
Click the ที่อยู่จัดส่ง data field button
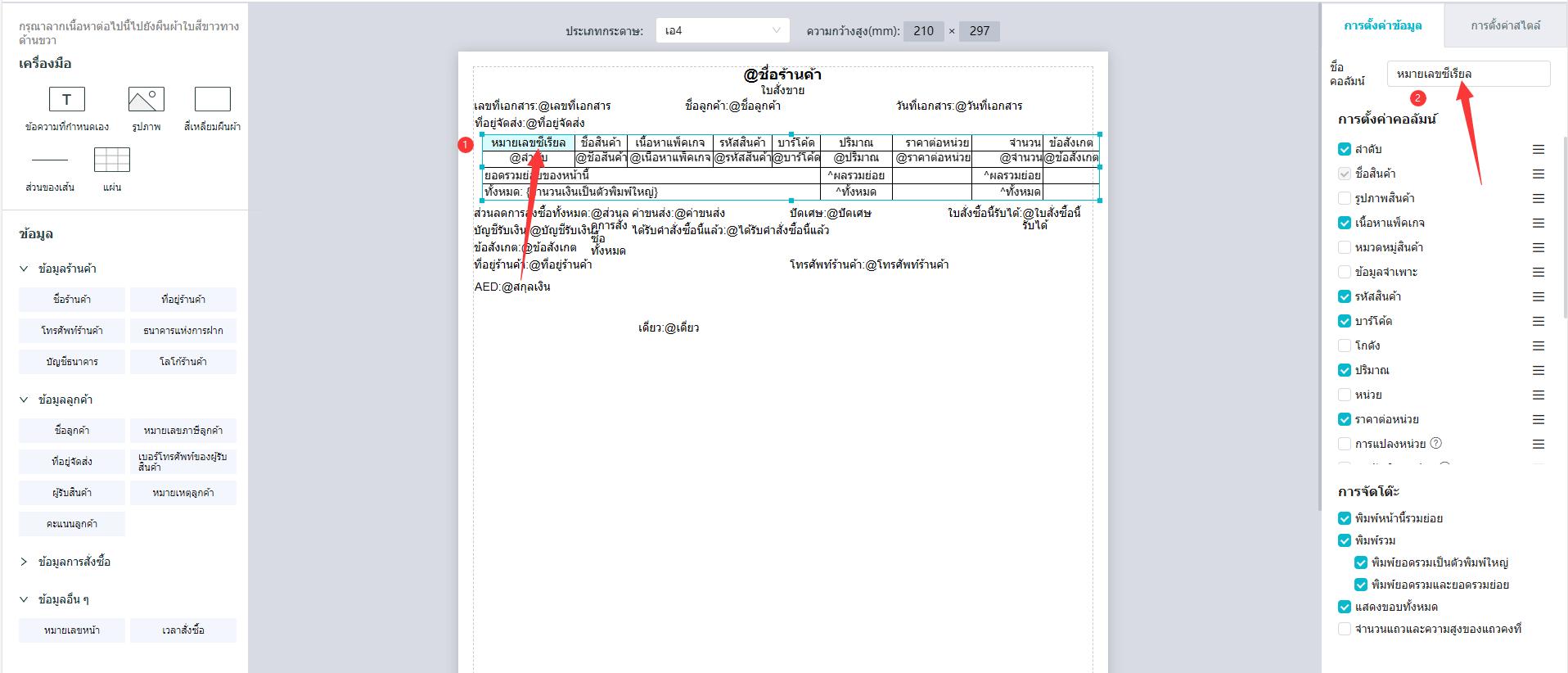click(x=72, y=462)
